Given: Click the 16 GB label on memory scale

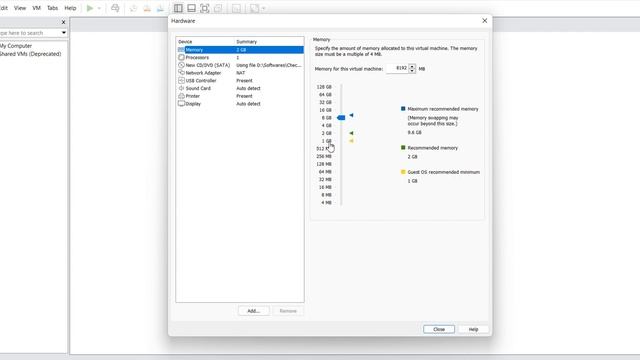Looking at the screenshot, I should click(325, 110).
